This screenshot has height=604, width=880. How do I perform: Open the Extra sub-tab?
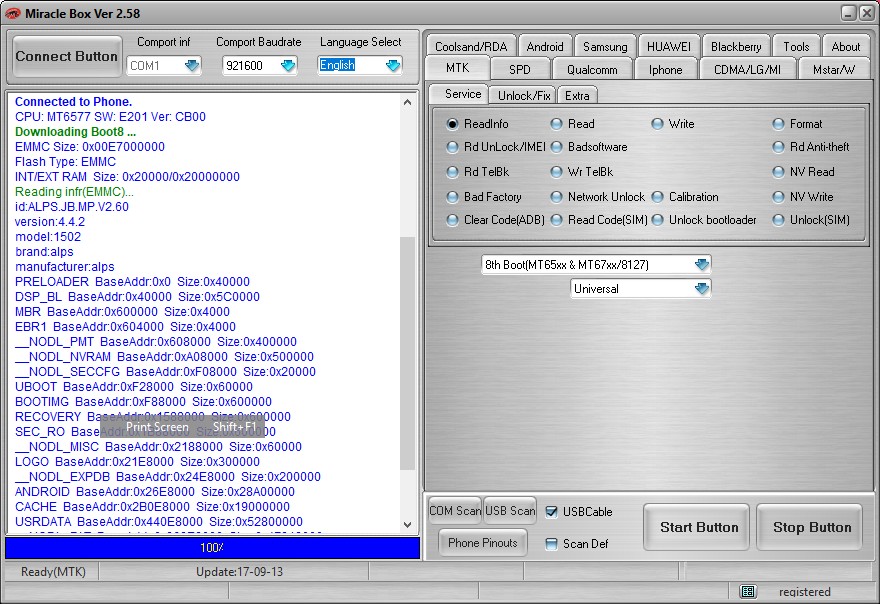[577, 96]
